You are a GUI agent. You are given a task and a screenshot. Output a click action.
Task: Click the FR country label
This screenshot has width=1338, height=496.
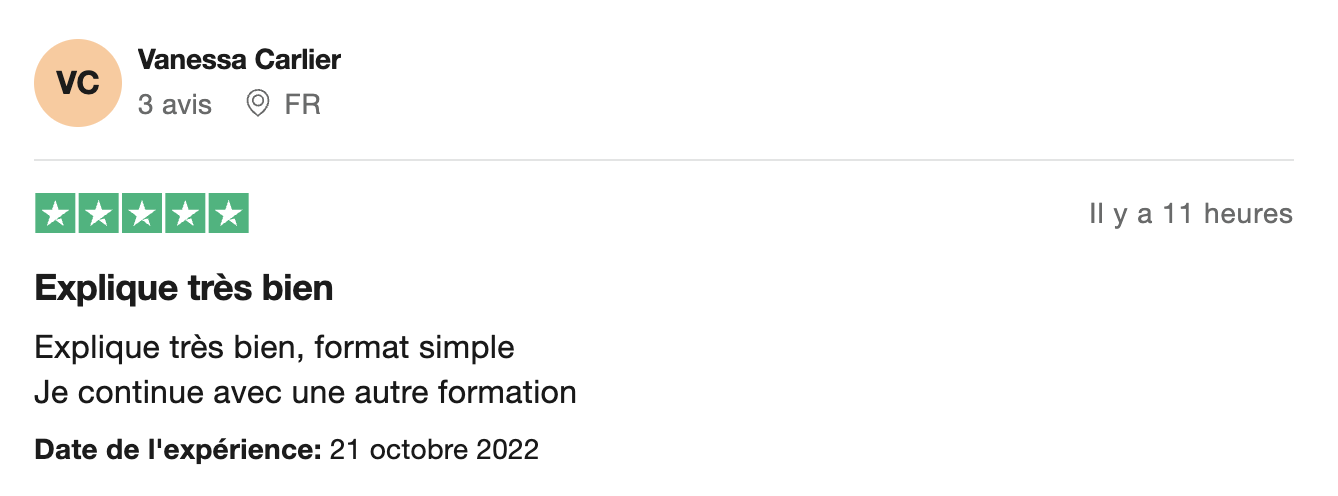(x=302, y=104)
